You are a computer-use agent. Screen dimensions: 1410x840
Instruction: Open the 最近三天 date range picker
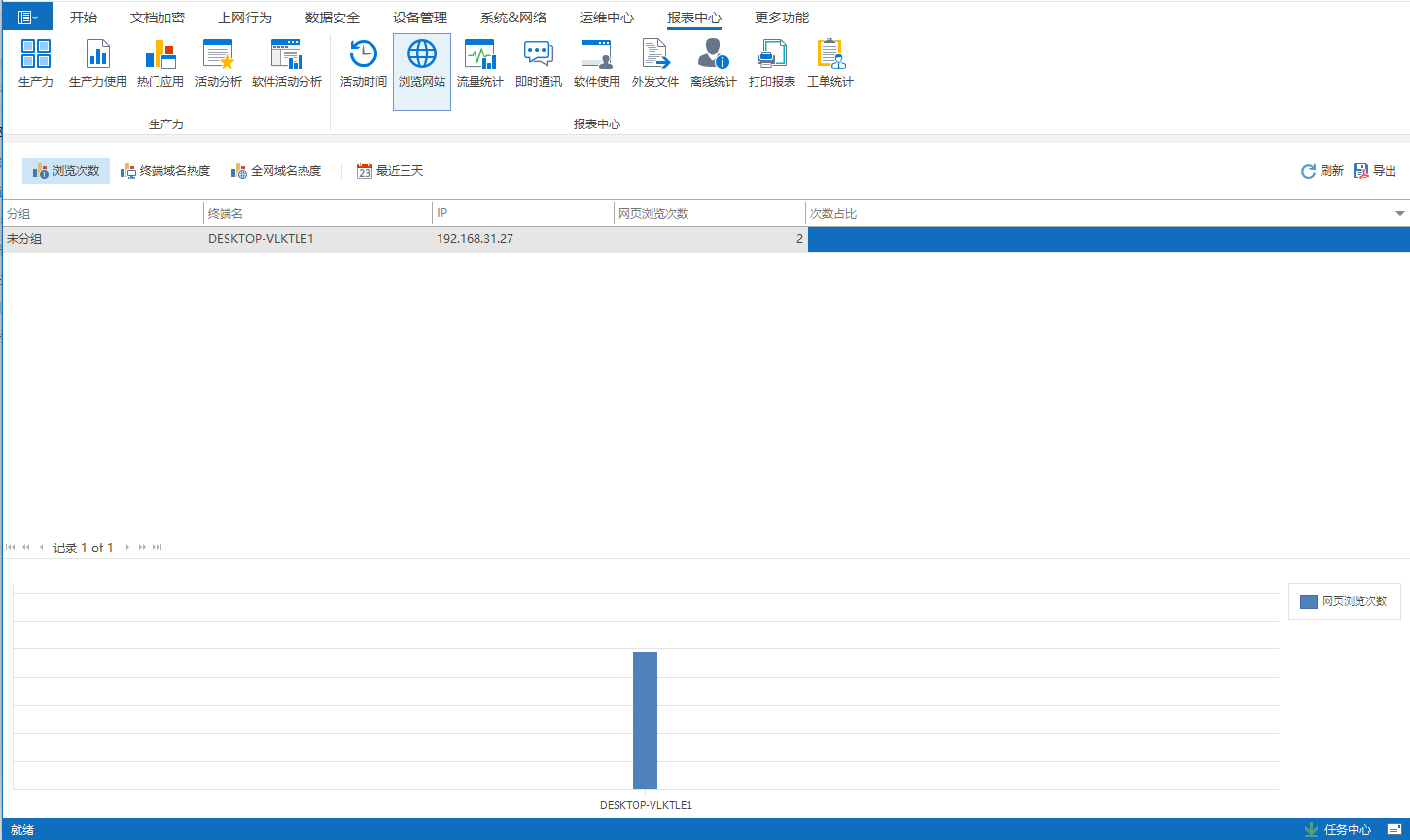390,171
